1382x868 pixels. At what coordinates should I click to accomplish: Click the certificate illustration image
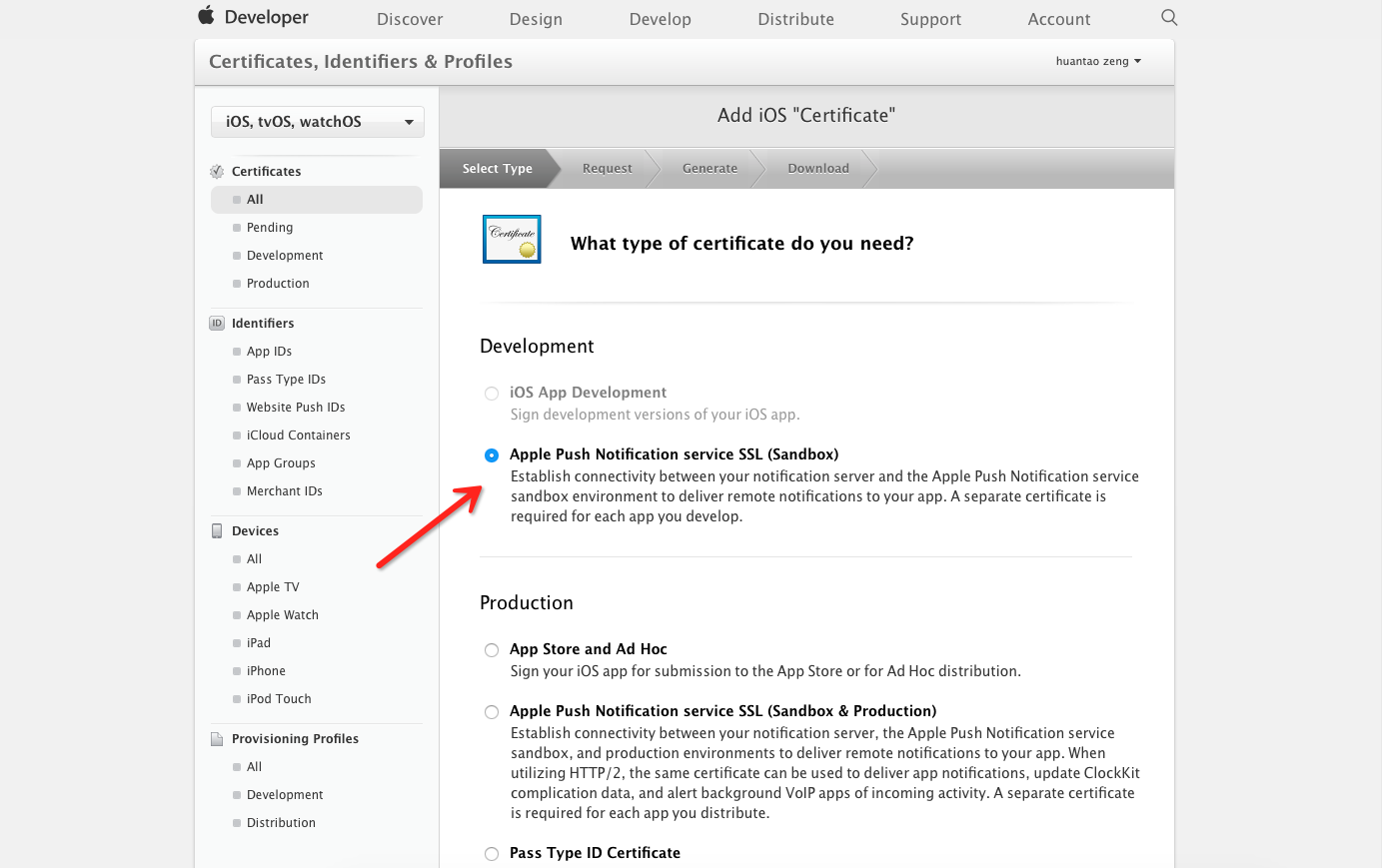[512, 239]
